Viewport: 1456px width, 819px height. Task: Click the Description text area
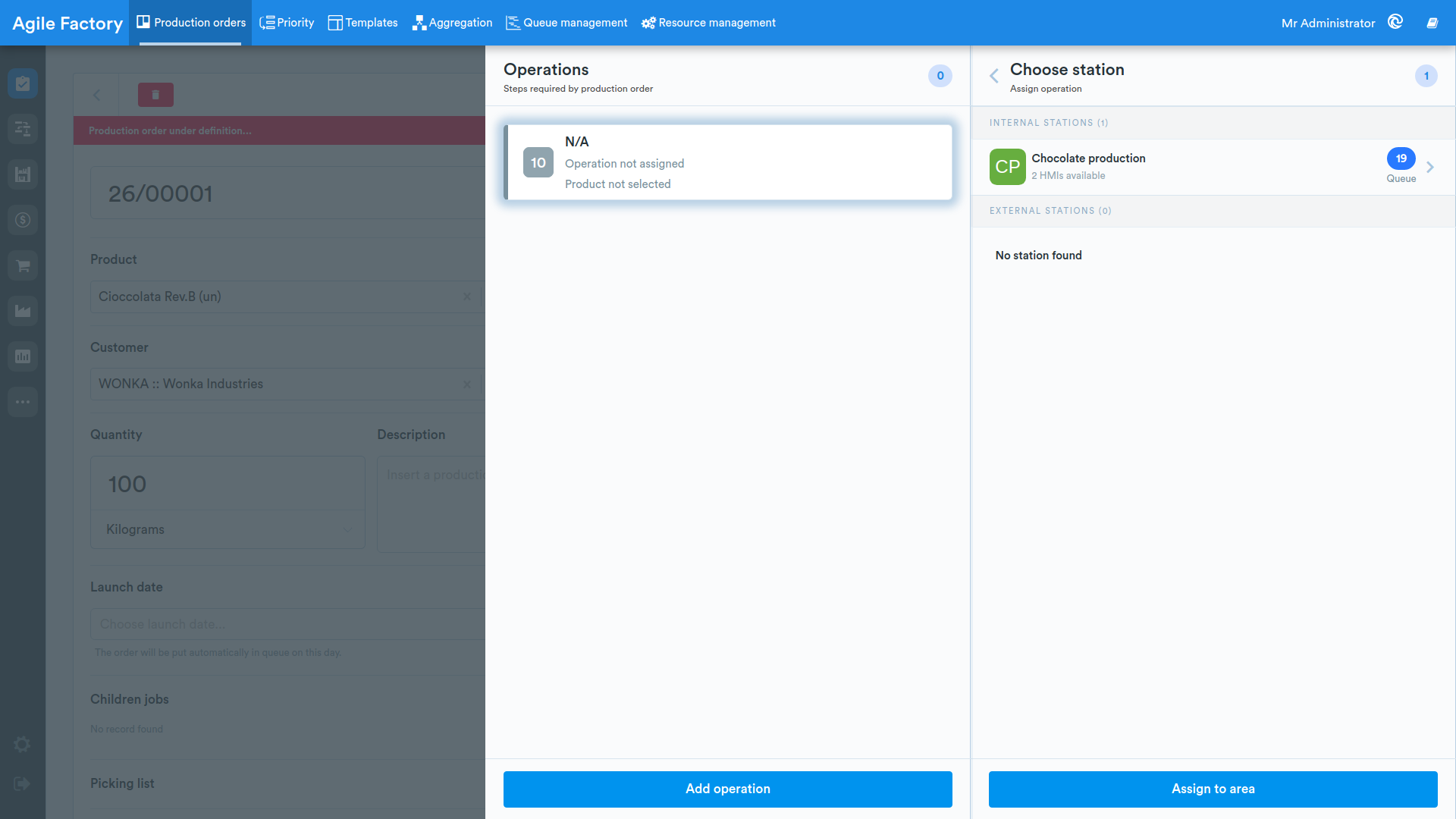pos(431,504)
